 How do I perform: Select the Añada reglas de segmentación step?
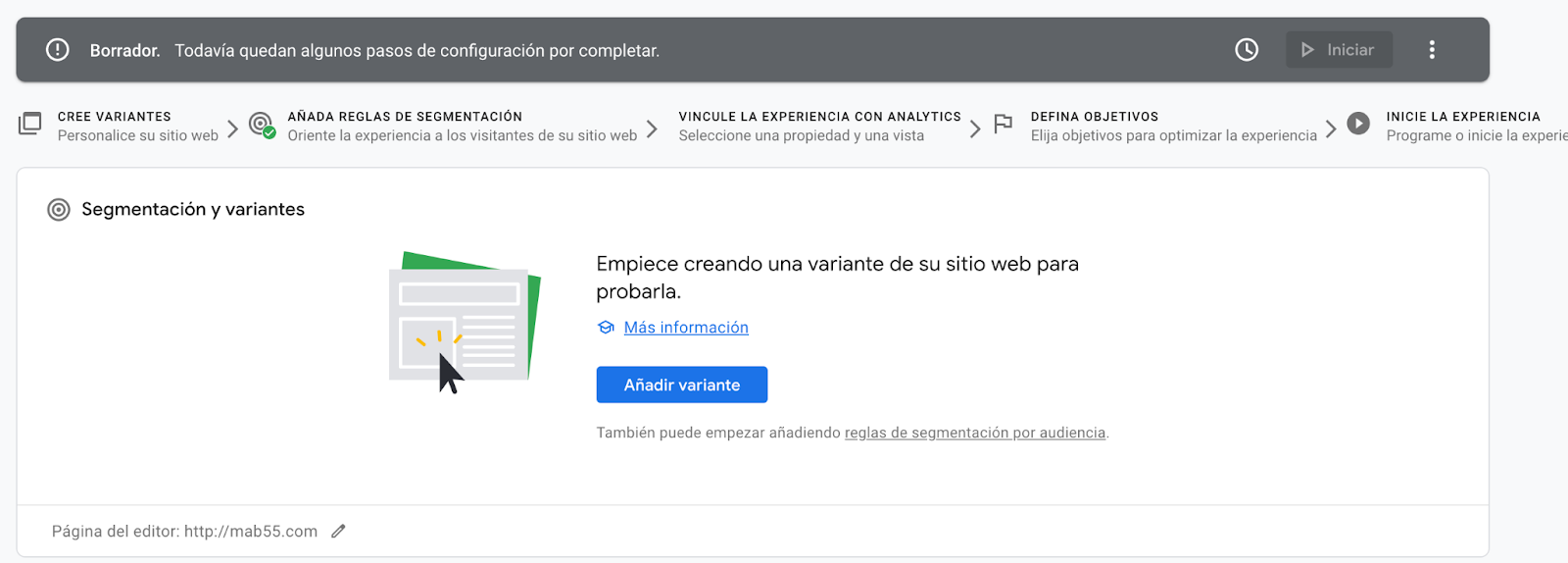(x=461, y=126)
